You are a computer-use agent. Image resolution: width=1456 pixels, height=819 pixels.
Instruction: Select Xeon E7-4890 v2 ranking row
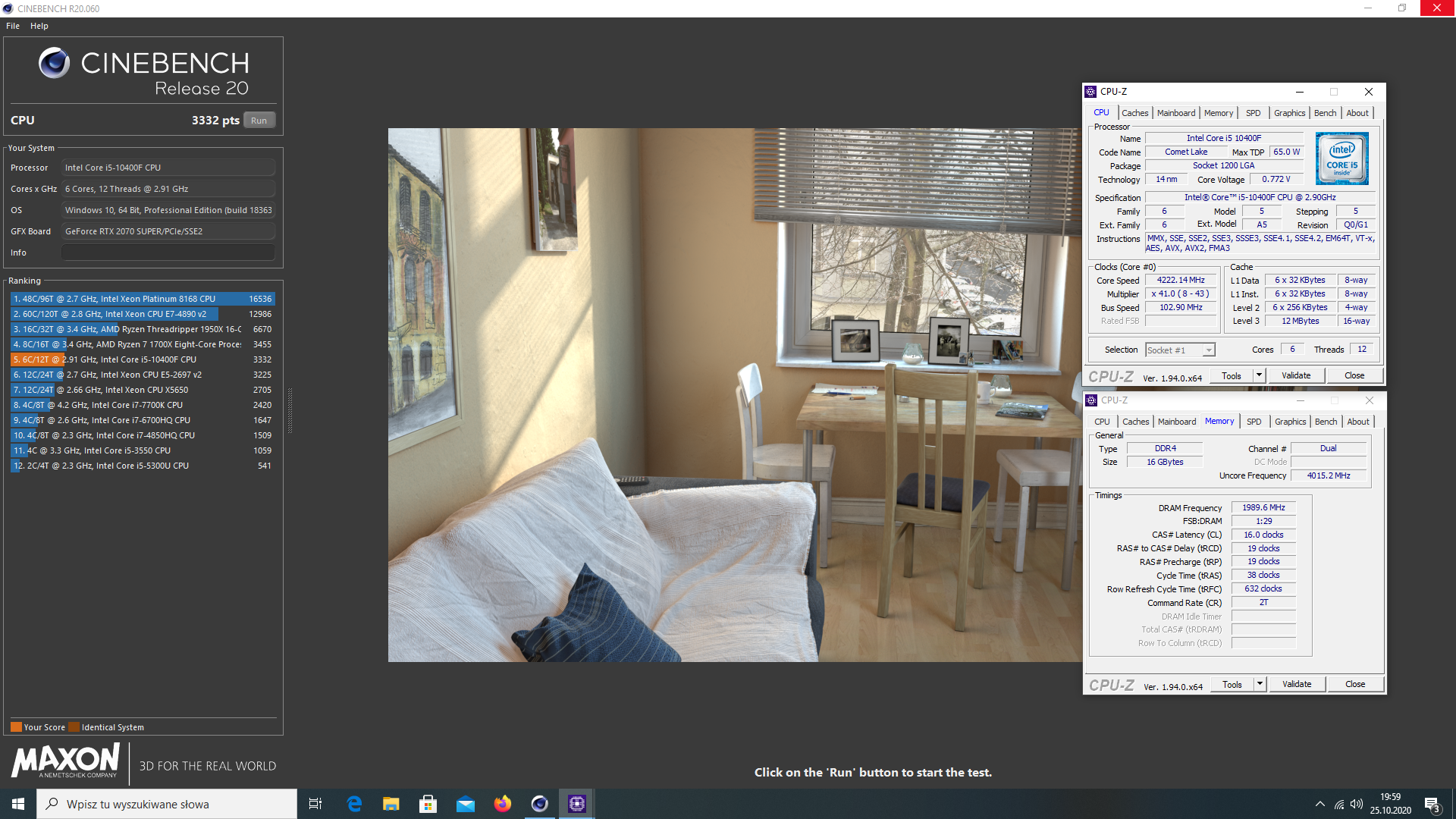click(143, 314)
